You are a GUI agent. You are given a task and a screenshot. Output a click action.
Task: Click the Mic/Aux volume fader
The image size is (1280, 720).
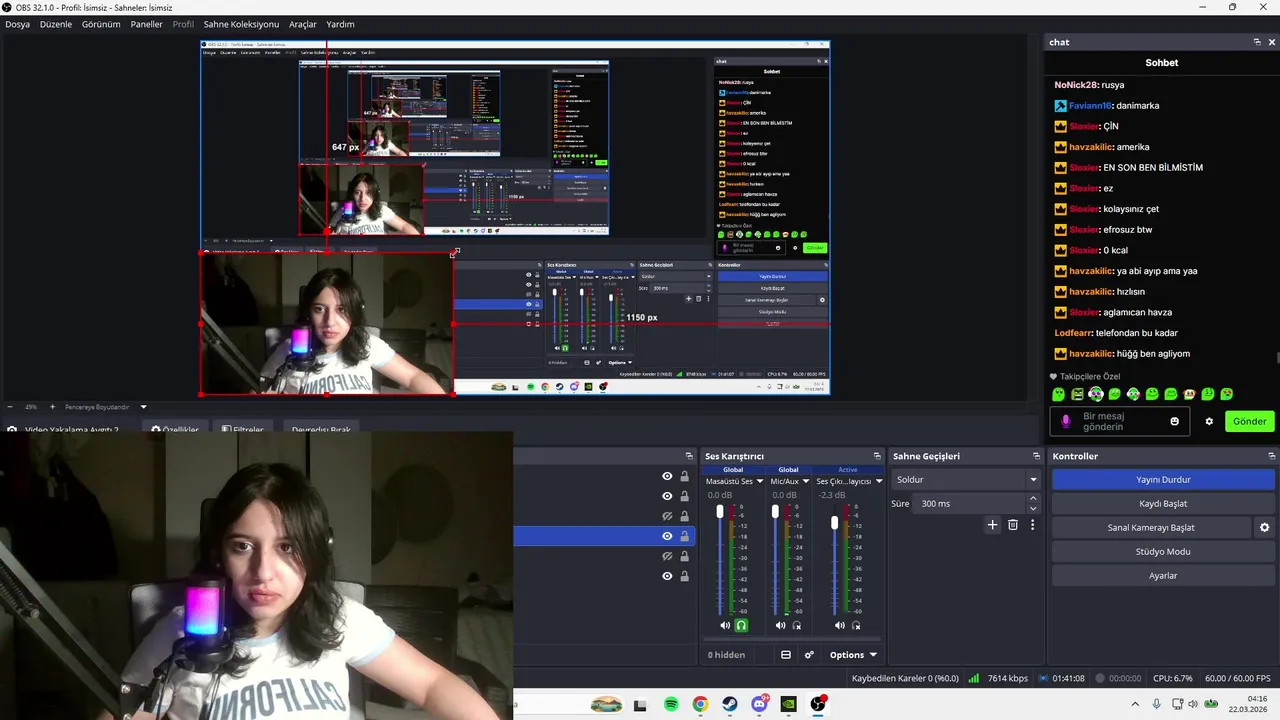(775, 512)
